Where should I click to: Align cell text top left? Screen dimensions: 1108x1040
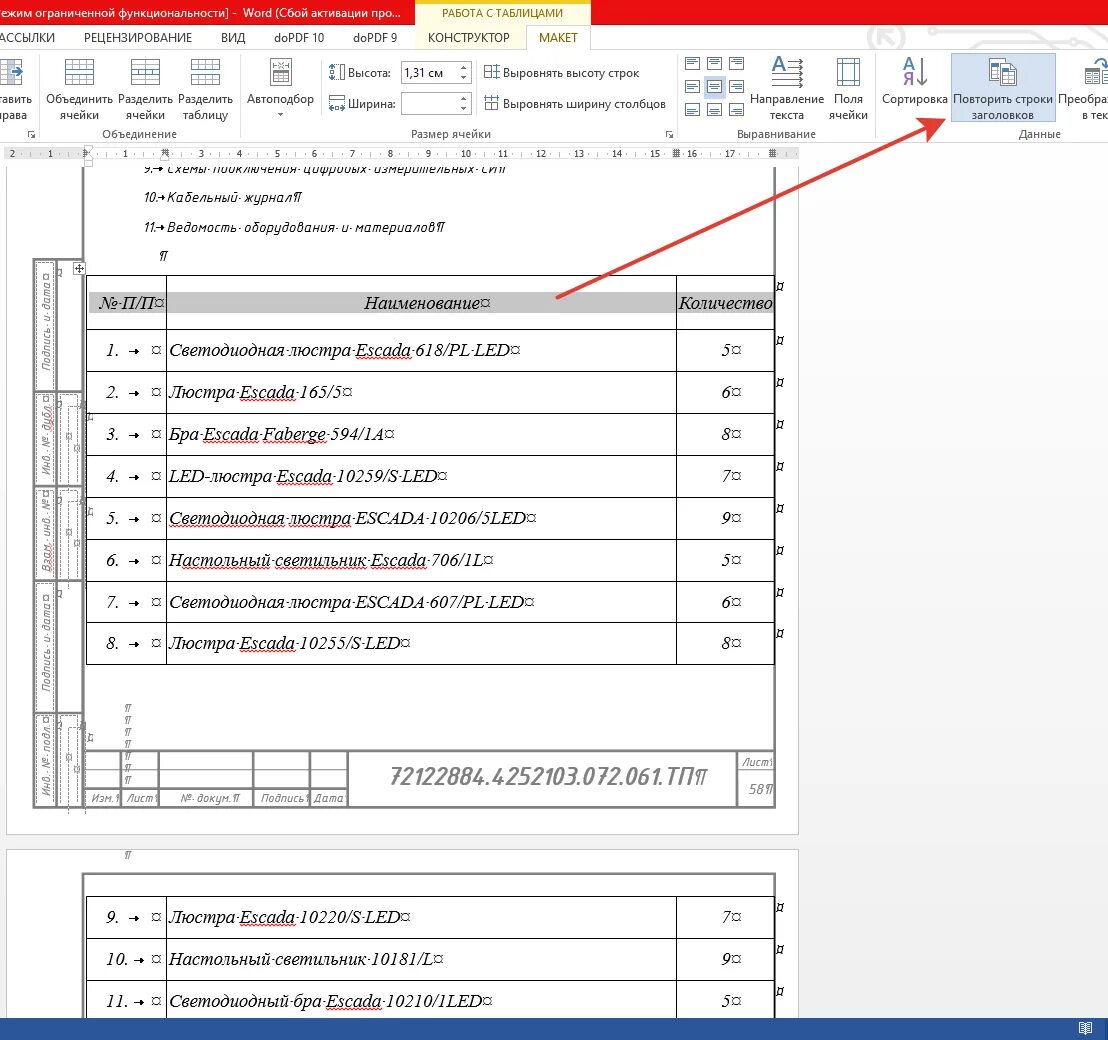pyautogui.click(x=692, y=64)
